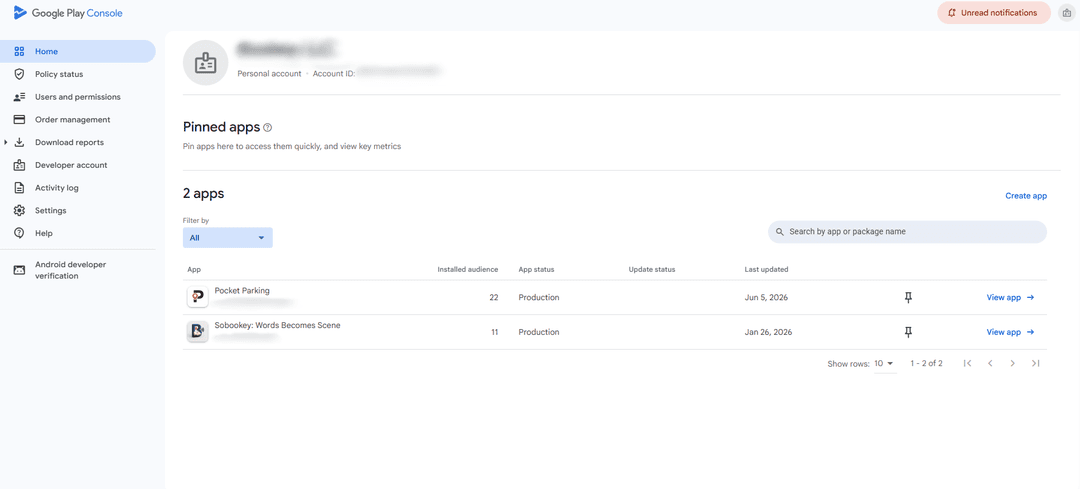The height and width of the screenshot is (489, 1080).
Task: Open Unread notifications
Action: click(993, 12)
